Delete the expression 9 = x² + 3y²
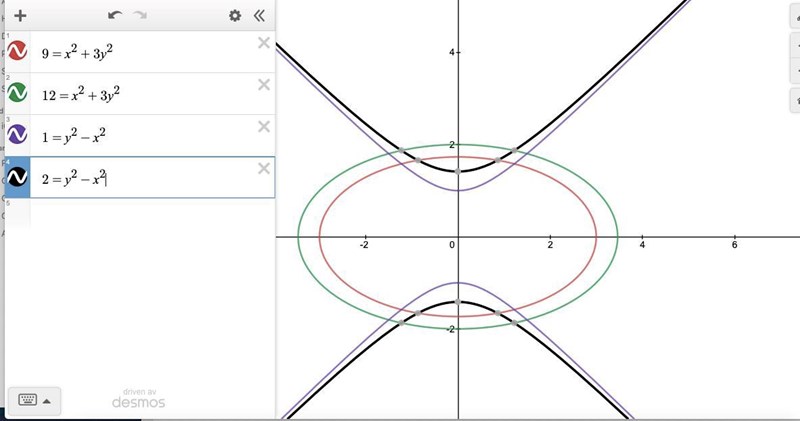 pos(264,43)
